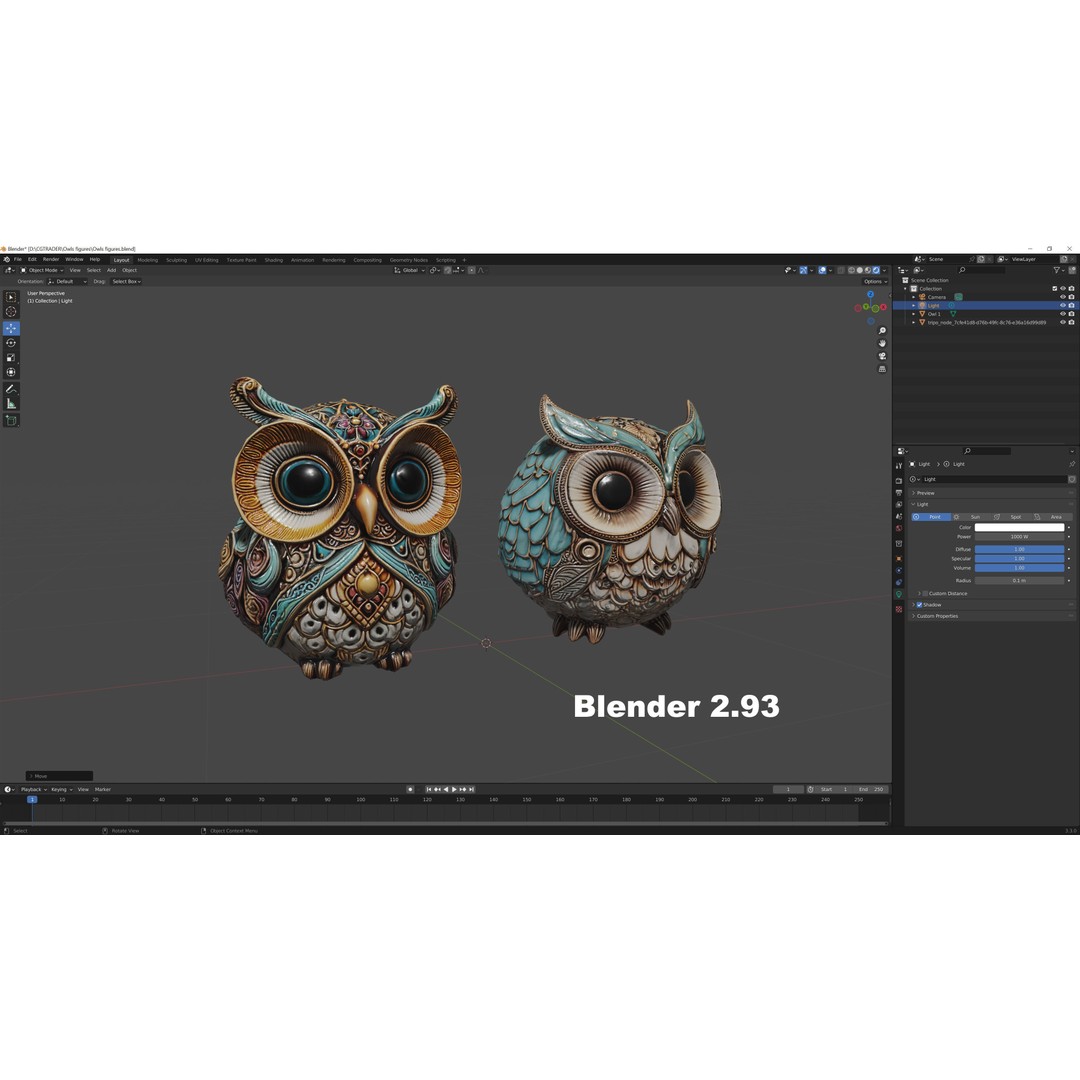Image resolution: width=1080 pixels, height=1080 pixels.
Task: Open Object Constraints properties tab icon
Action: tap(899, 582)
